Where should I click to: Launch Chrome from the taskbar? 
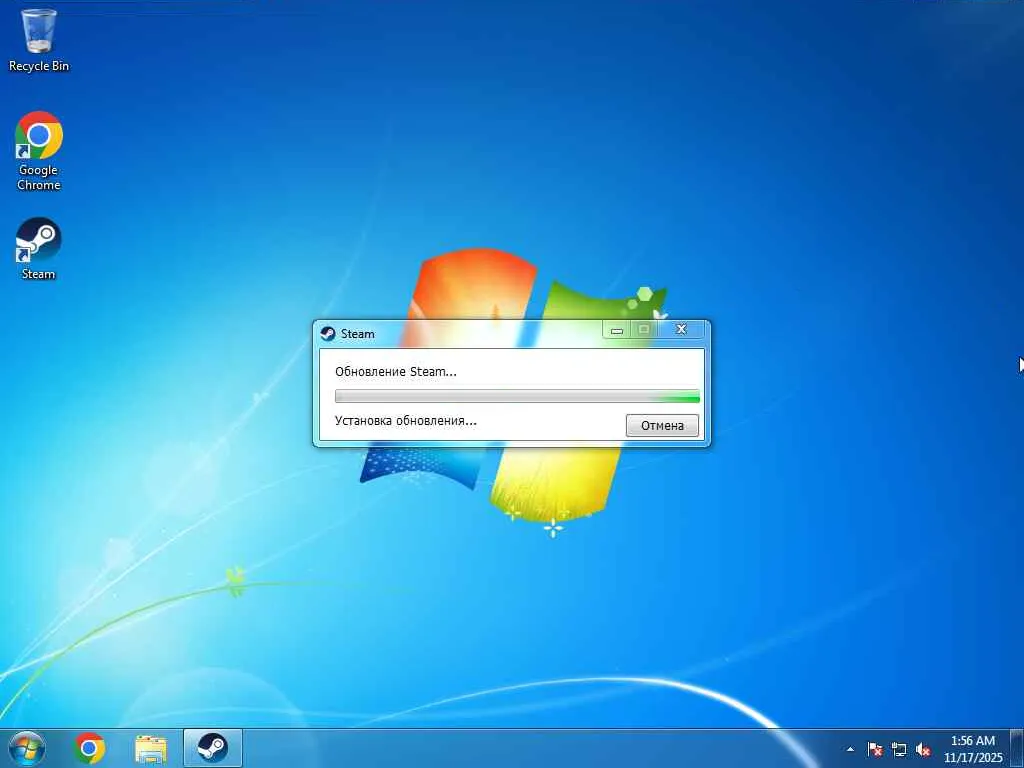coord(89,748)
